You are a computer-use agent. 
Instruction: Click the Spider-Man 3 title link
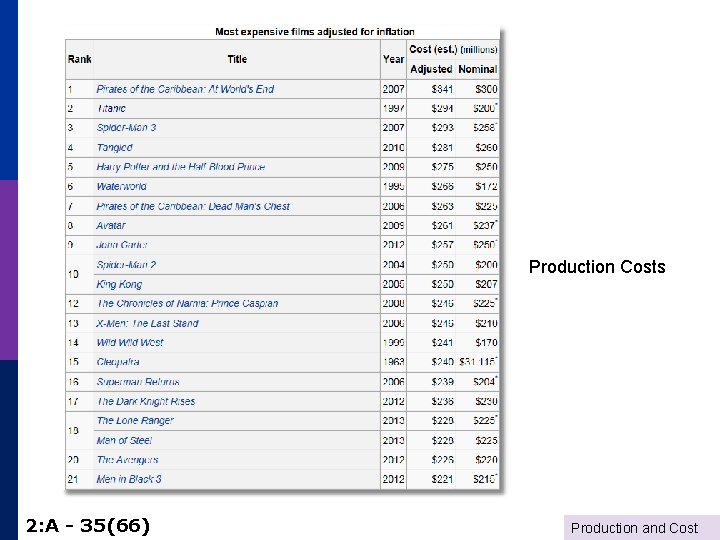(126, 128)
